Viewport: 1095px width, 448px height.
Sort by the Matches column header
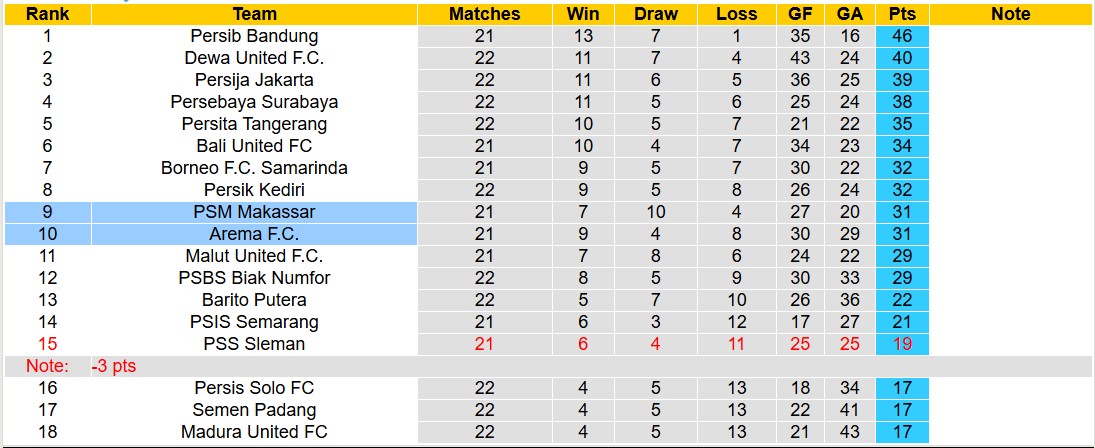484,14
